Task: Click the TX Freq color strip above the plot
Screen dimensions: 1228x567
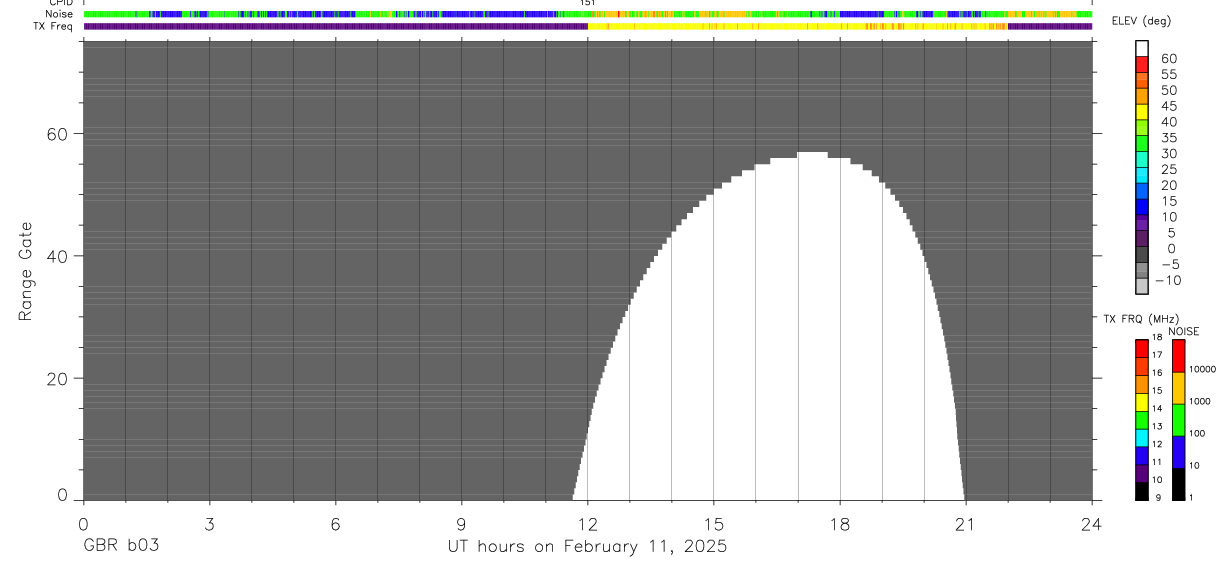Action: point(587,26)
